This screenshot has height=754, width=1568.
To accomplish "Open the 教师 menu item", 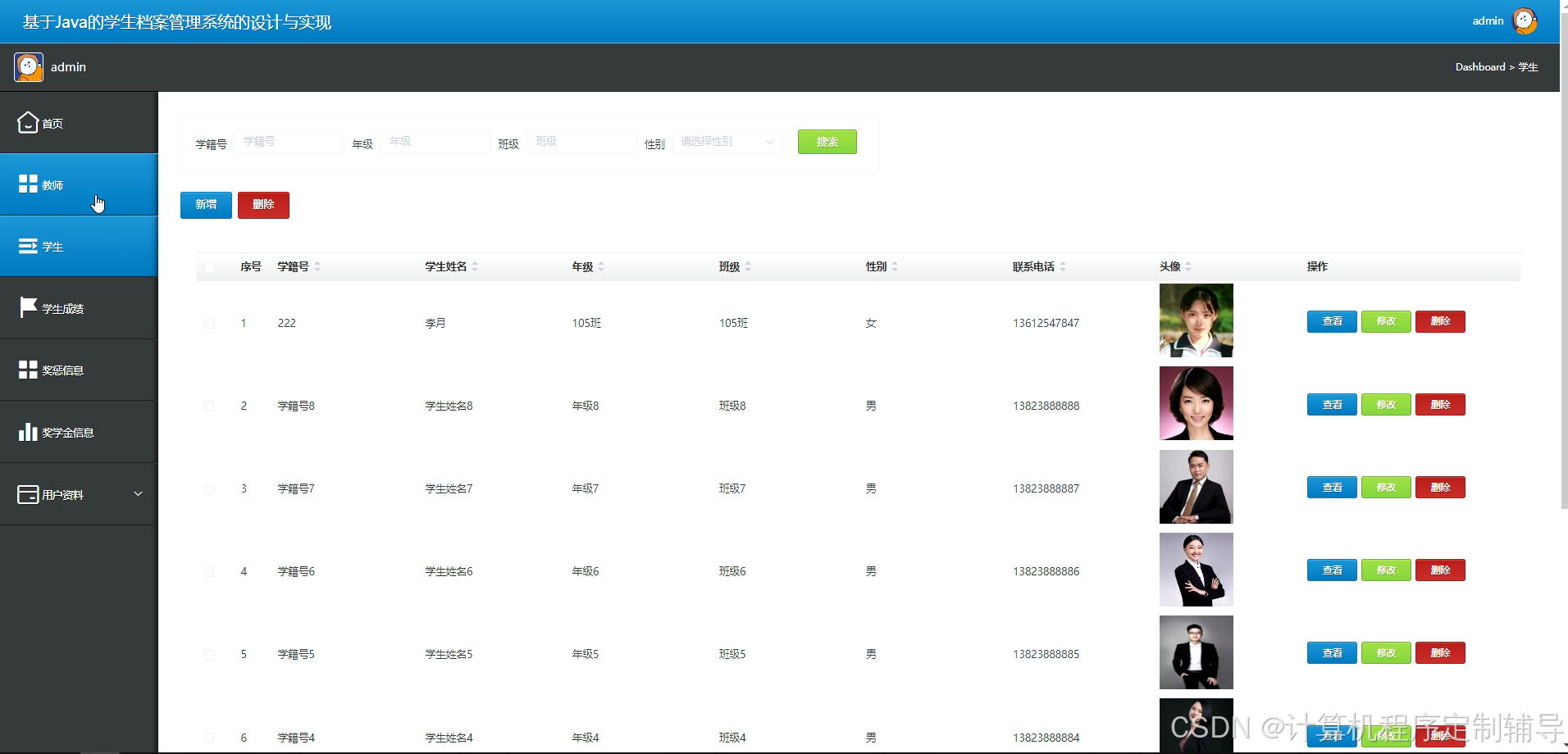I will pos(79,184).
